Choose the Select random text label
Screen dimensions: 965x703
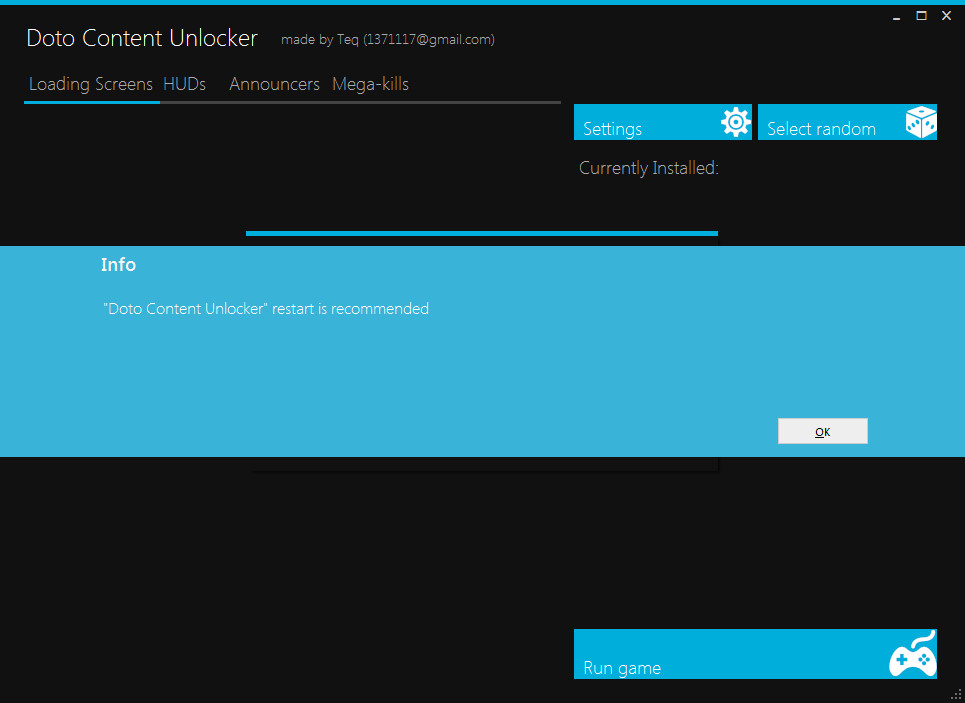pyautogui.click(x=821, y=129)
